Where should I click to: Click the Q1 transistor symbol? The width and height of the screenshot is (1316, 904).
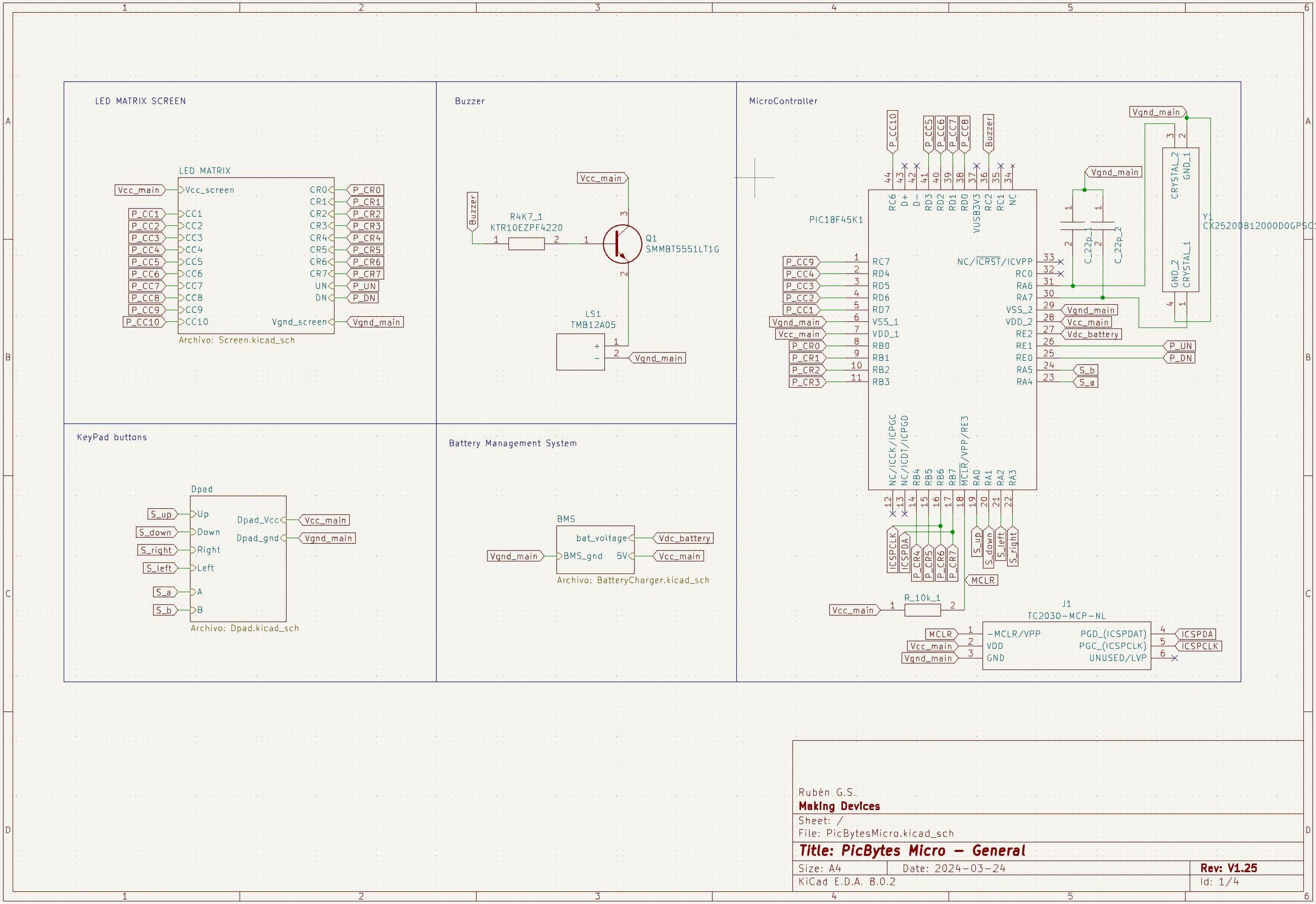point(621,244)
